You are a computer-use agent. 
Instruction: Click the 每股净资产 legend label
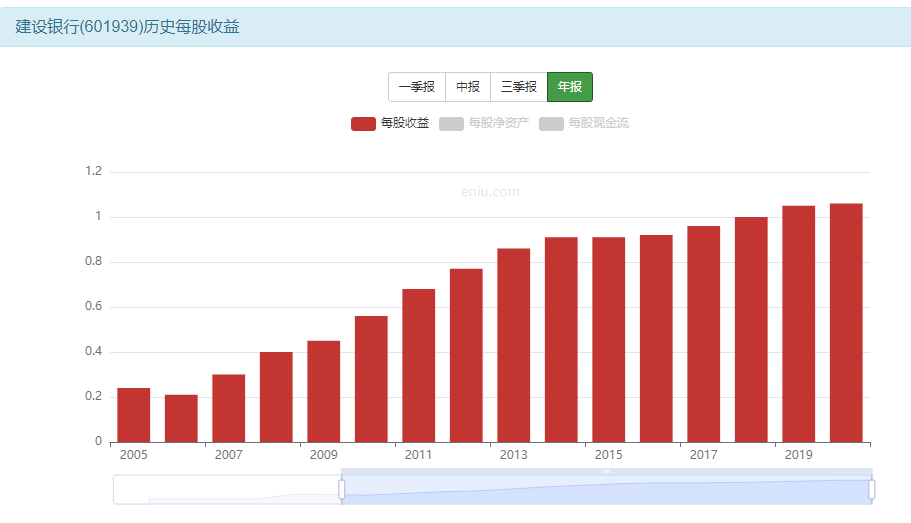point(499,123)
